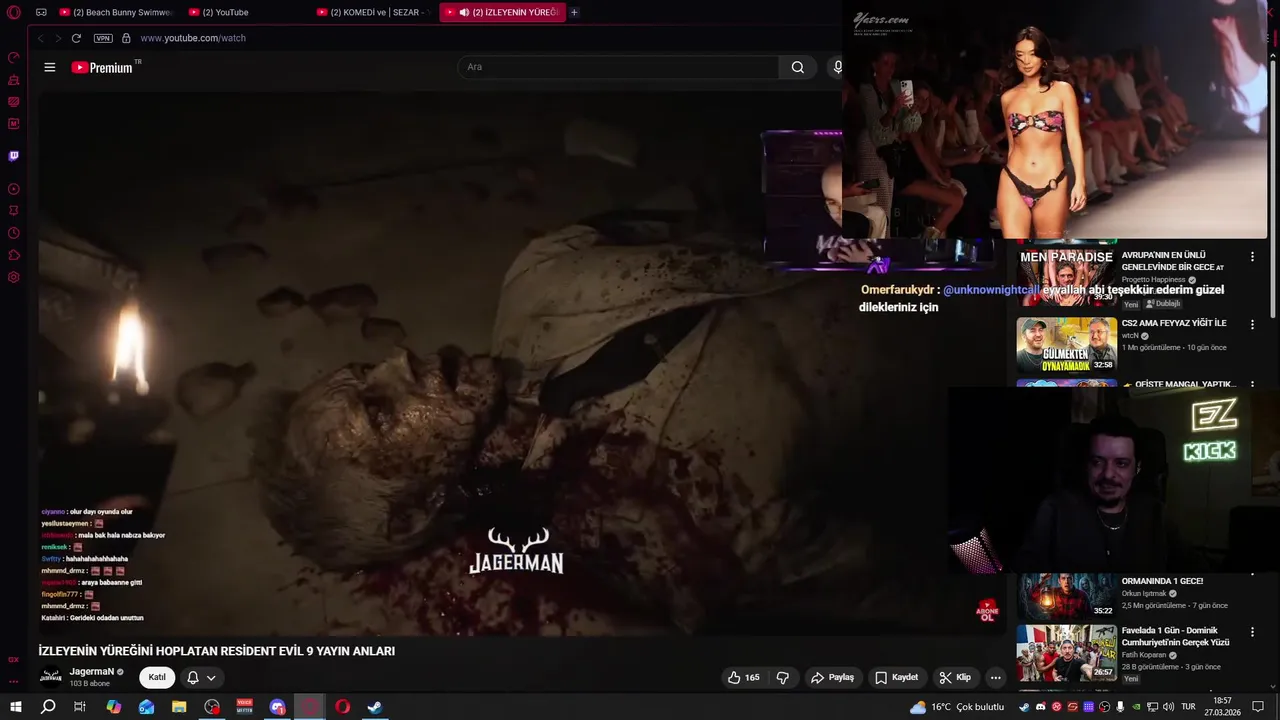This screenshot has width=1280, height=720.
Task: Go forward in browser history
Action: (x=58, y=38)
